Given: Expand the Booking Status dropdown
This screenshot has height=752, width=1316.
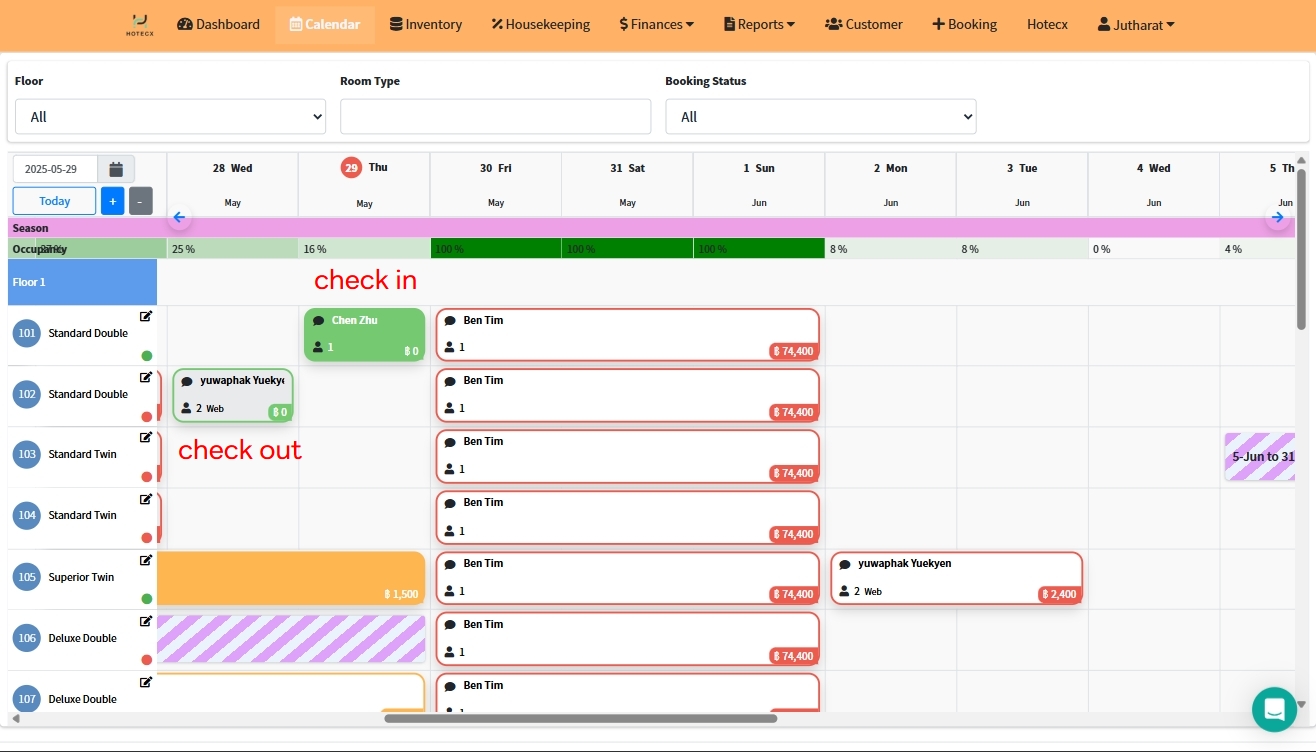Looking at the screenshot, I should 820,116.
